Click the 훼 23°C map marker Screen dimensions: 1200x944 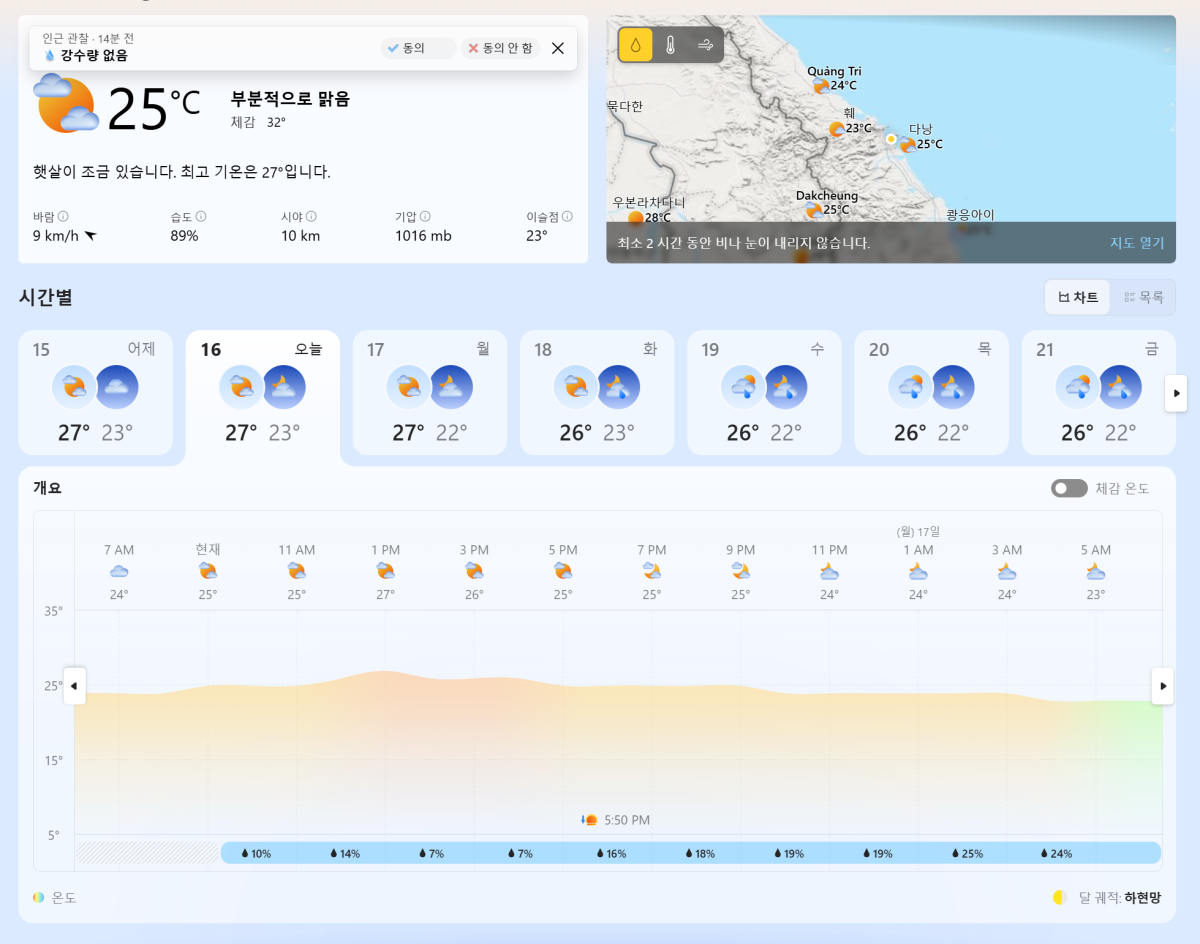coord(850,122)
